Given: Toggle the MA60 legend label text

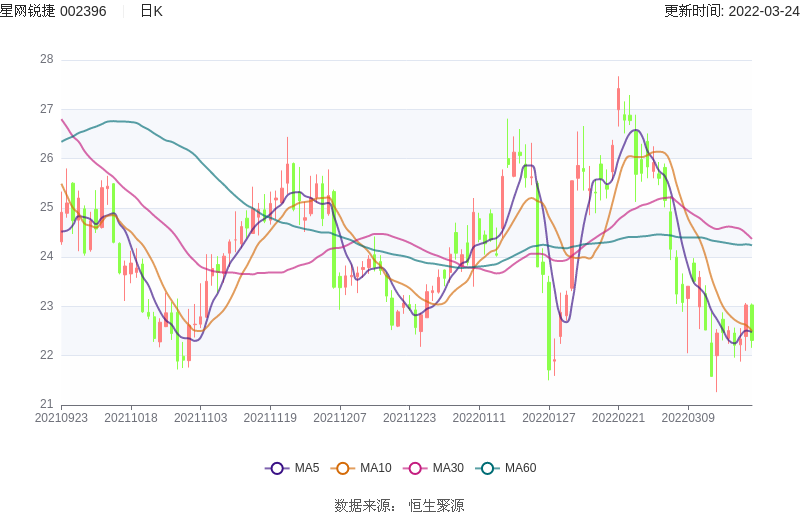Looking at the screenshot, I should (520, 468).
